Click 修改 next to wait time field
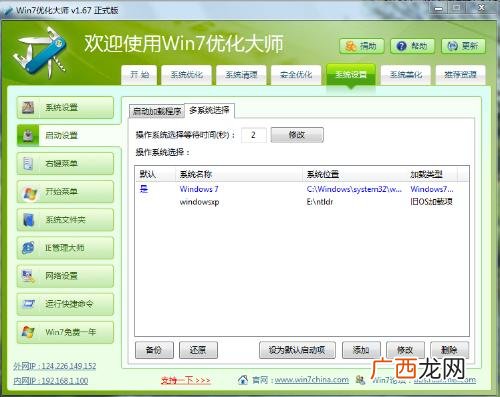The width and height of the screenshot is (500, 397). point(297,135)
